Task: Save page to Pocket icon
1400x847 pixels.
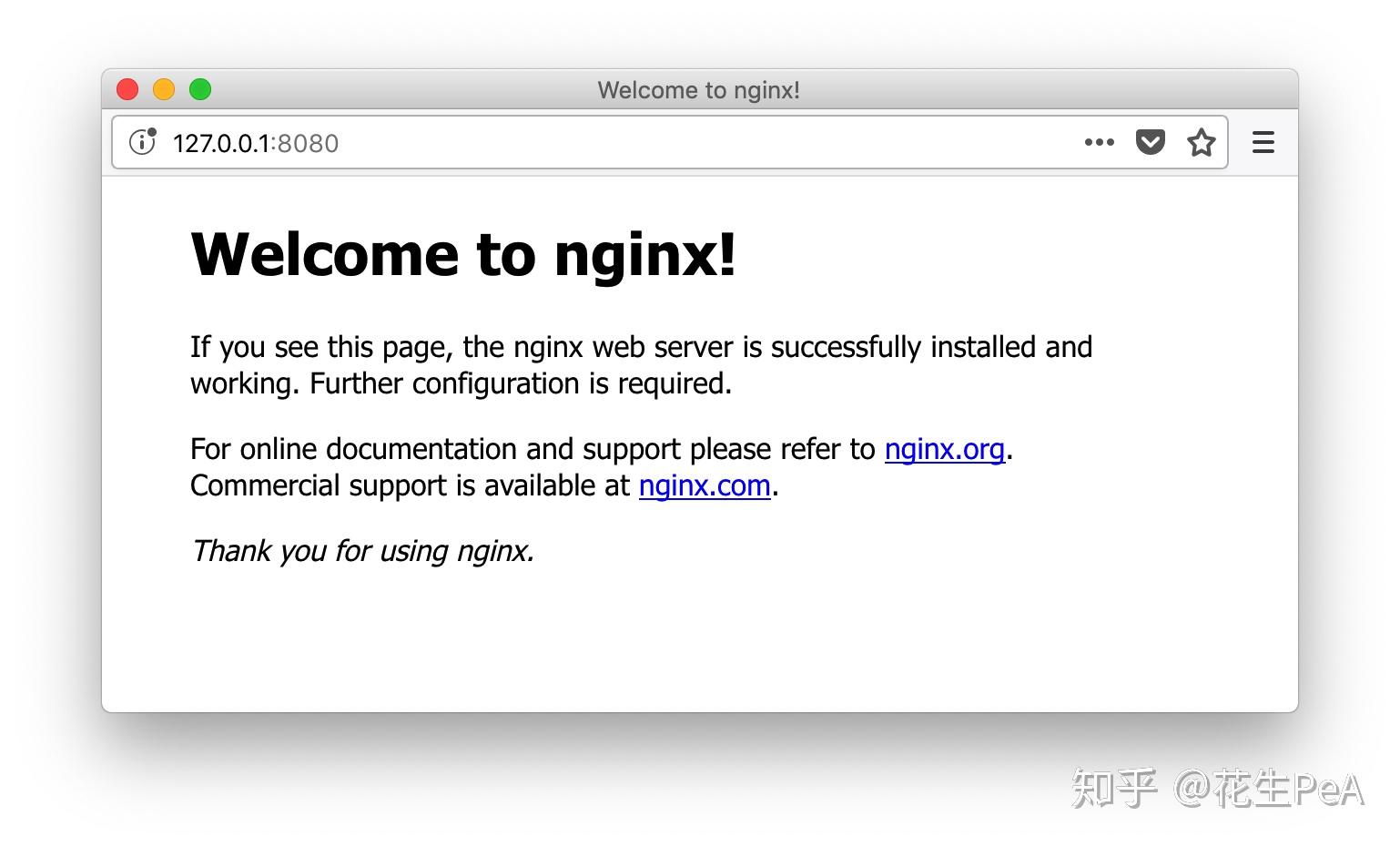Action: click(x=1151, y=142)
